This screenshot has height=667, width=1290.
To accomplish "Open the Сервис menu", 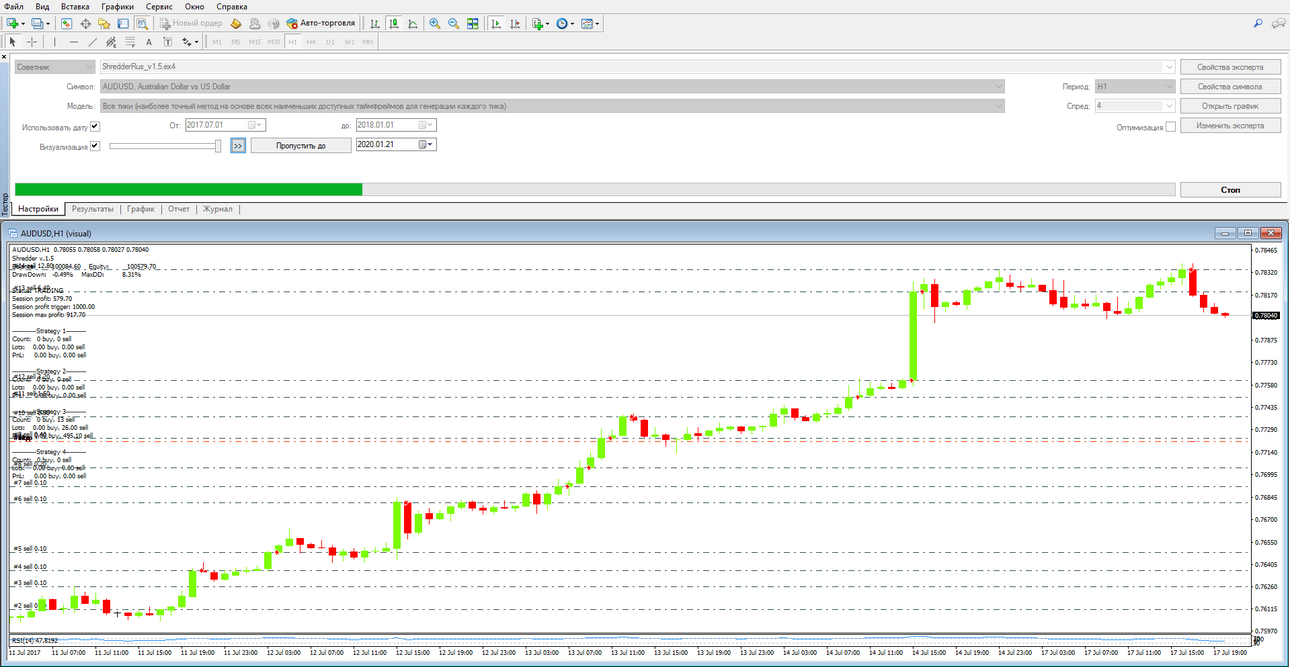I will click(x=158, y=6).
